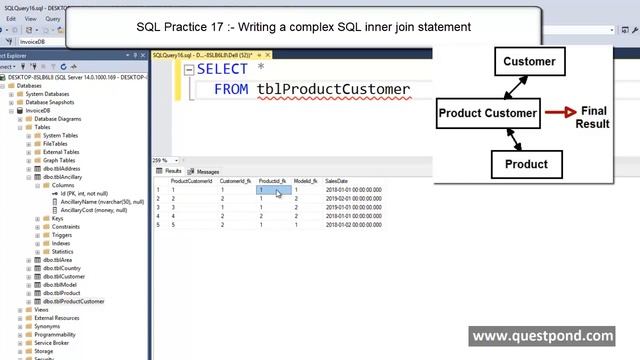Screen dimensions: 640x360
Task: Open the InvoiceDB database combo box
Action: point(41,42)
